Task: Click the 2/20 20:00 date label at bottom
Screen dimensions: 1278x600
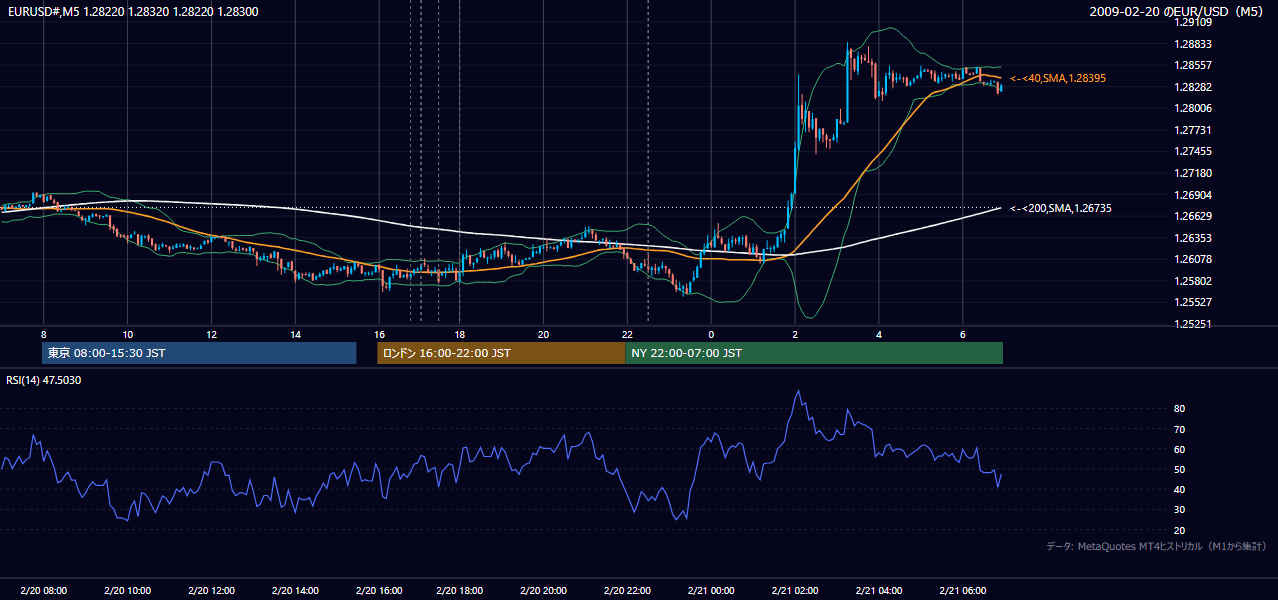Action: coord(543,590)
